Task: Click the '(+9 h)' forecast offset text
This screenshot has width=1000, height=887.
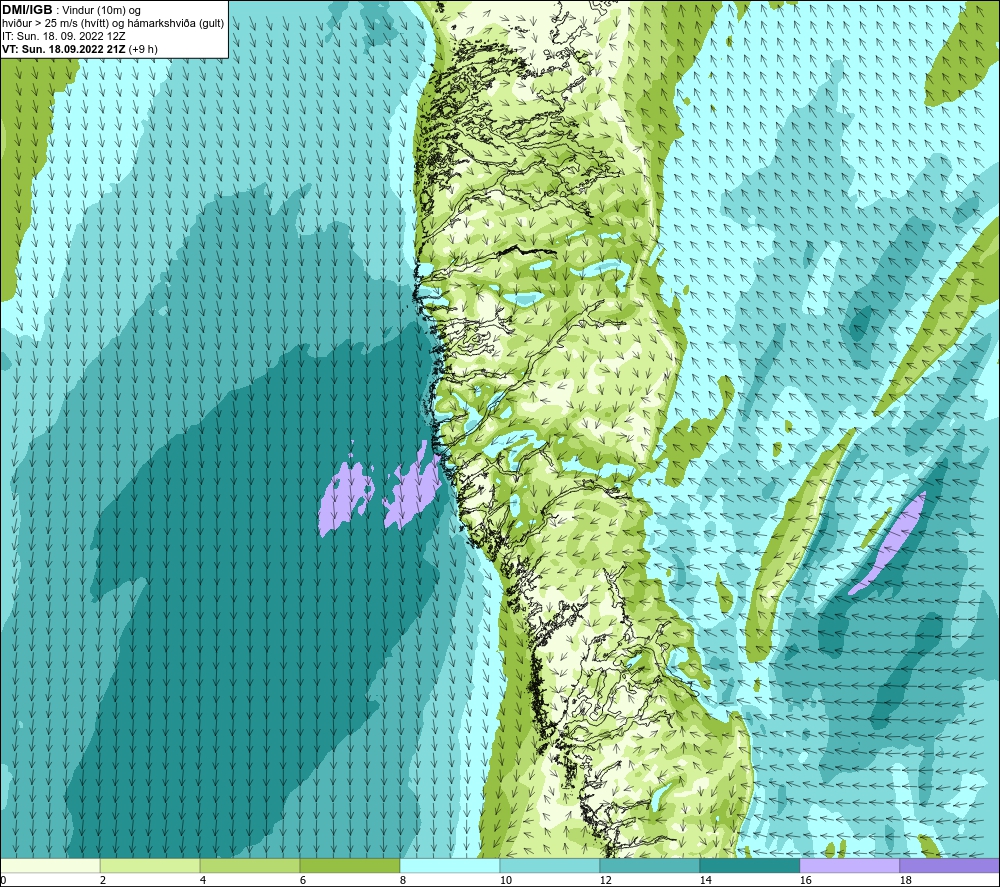Action: pos(143,49)
